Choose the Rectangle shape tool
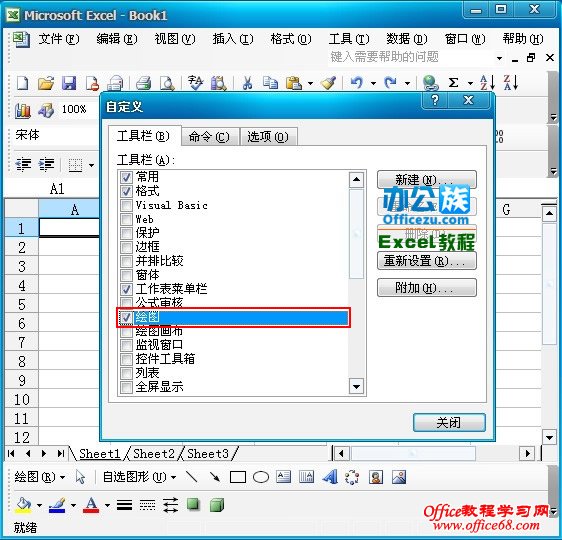This screenshot has width=562, height=540. tap(238, 477)
